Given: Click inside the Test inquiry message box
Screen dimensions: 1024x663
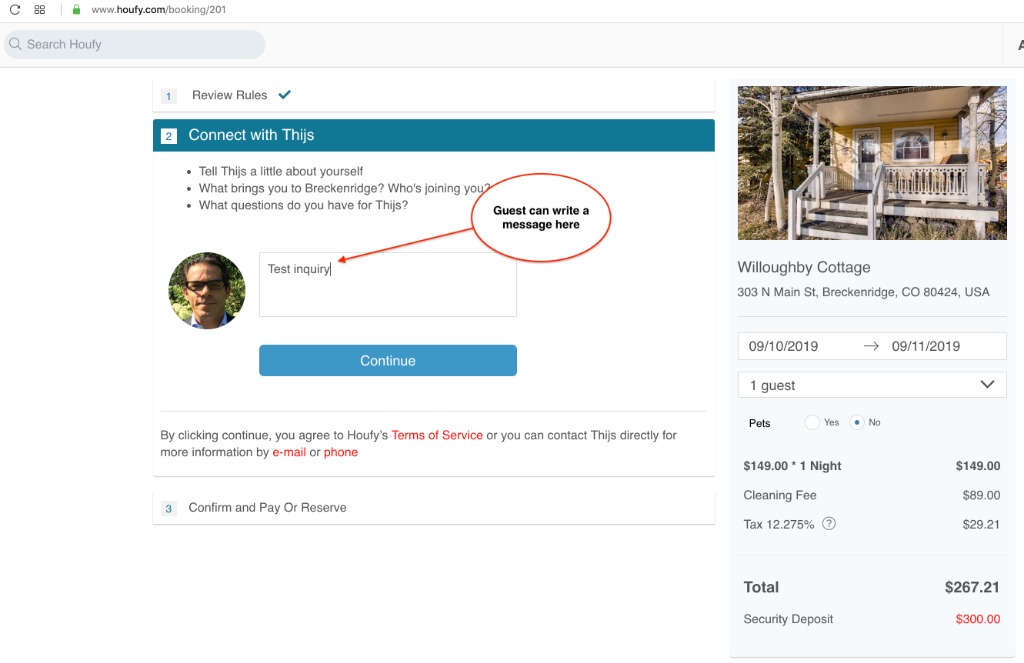Looking at the screenshot, I should pyautogui.click(x=387, y=284).
